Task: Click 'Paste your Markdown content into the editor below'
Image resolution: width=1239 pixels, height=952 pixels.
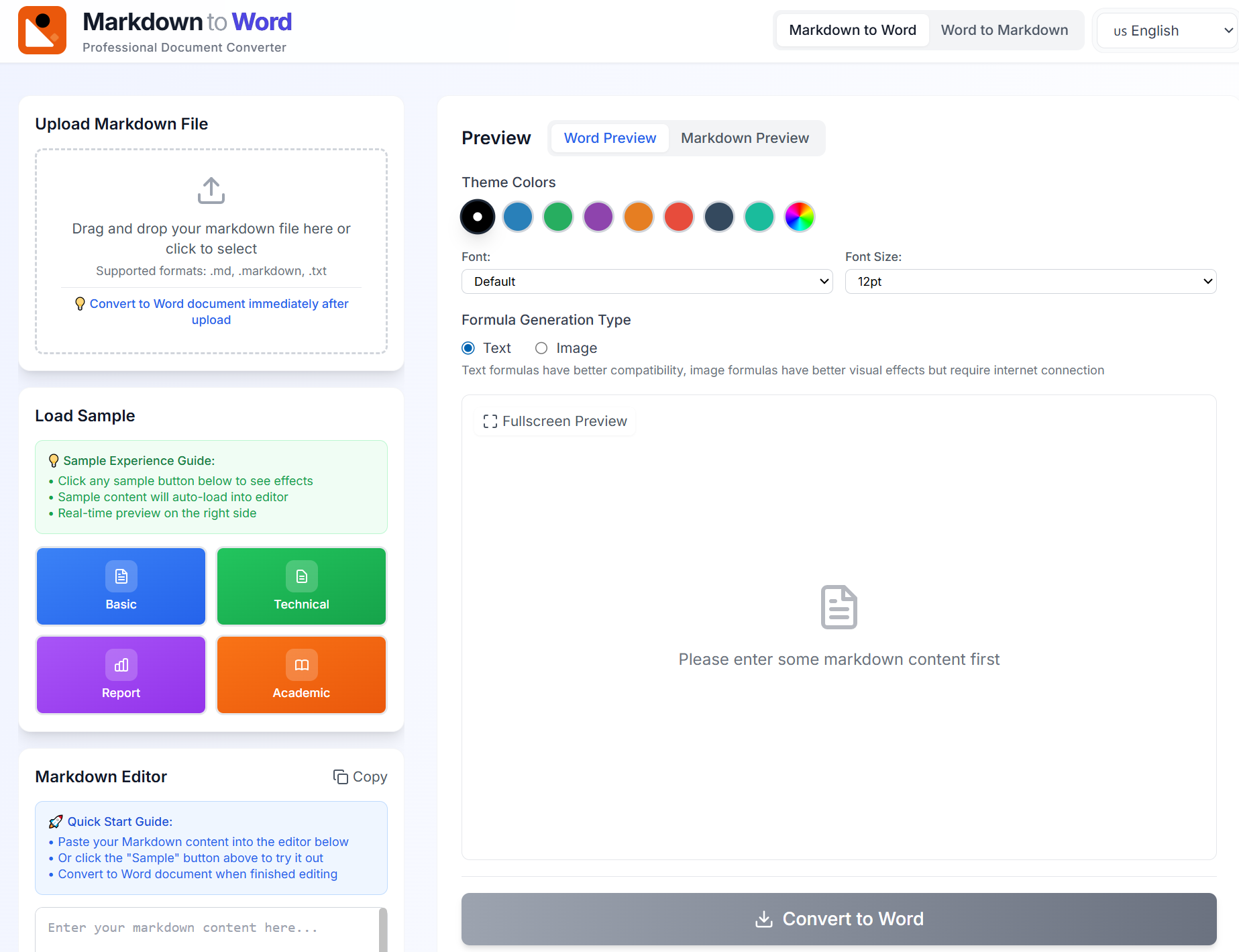Action: pos(203,842)
